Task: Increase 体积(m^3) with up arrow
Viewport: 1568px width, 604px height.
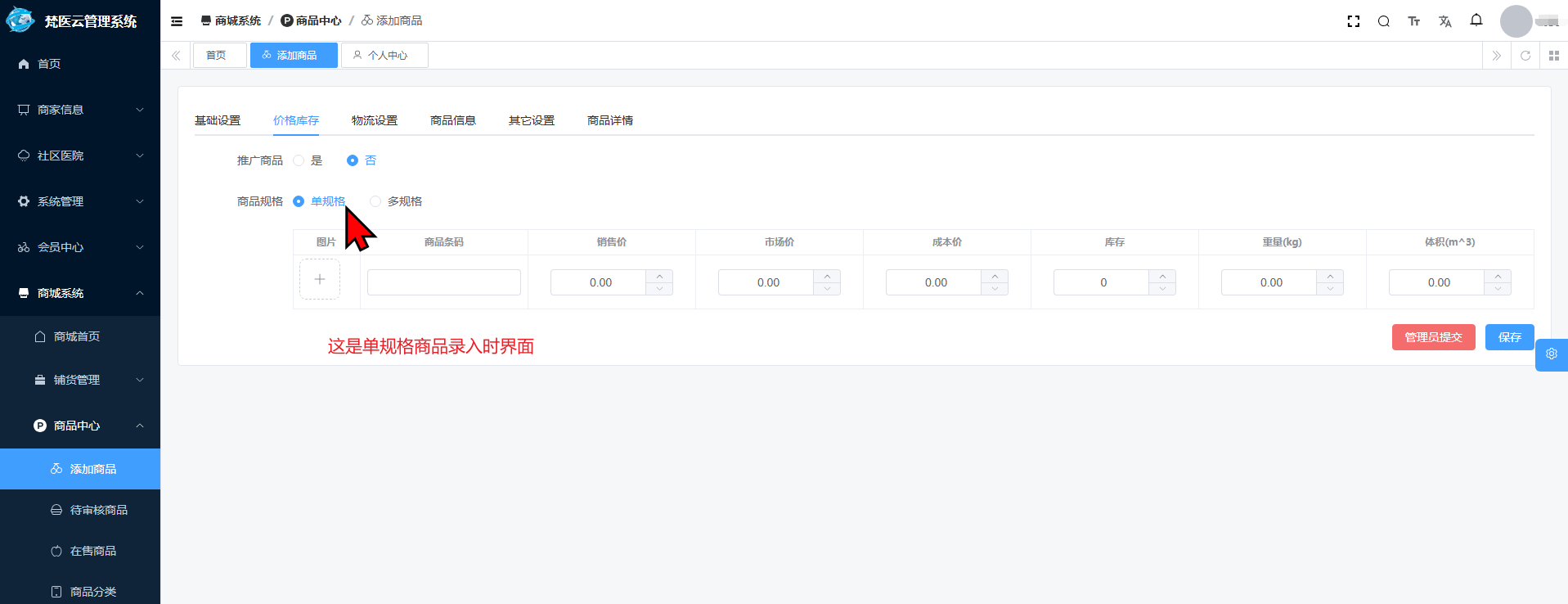Action: pyautogui.click(x=1498, y=277)
